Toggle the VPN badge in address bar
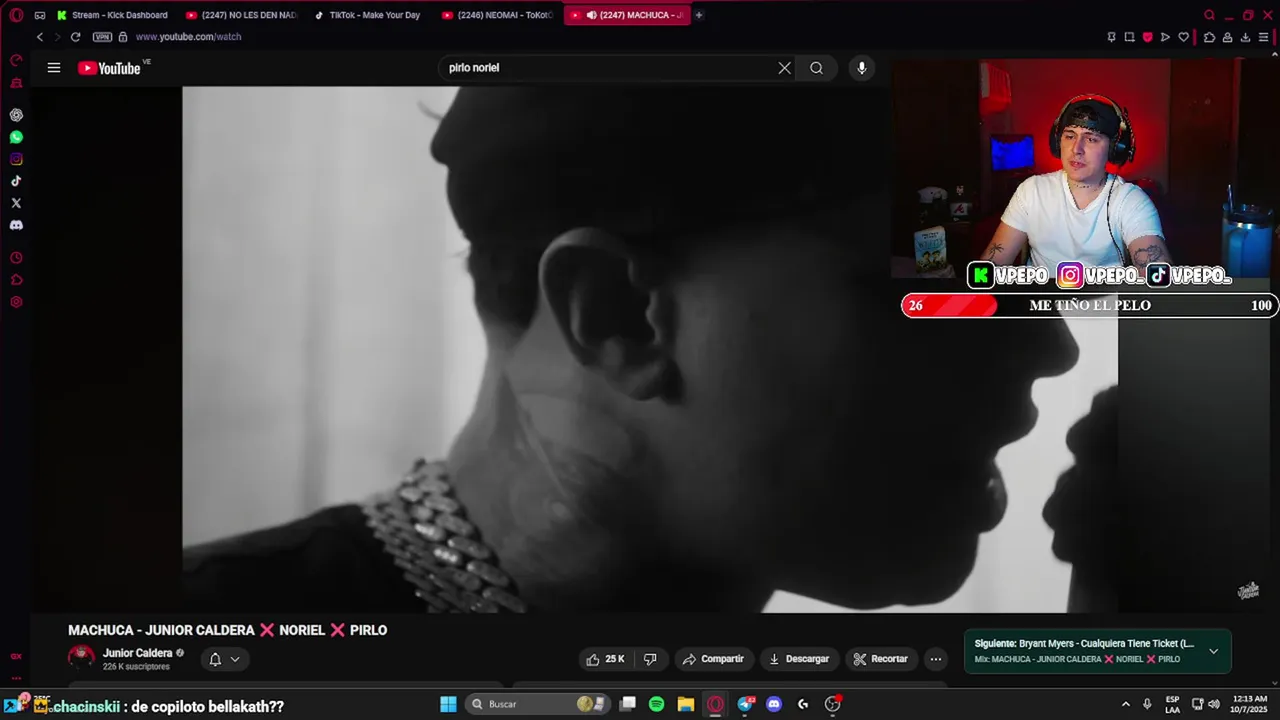 pyautogui.click(x=102, y=37)
